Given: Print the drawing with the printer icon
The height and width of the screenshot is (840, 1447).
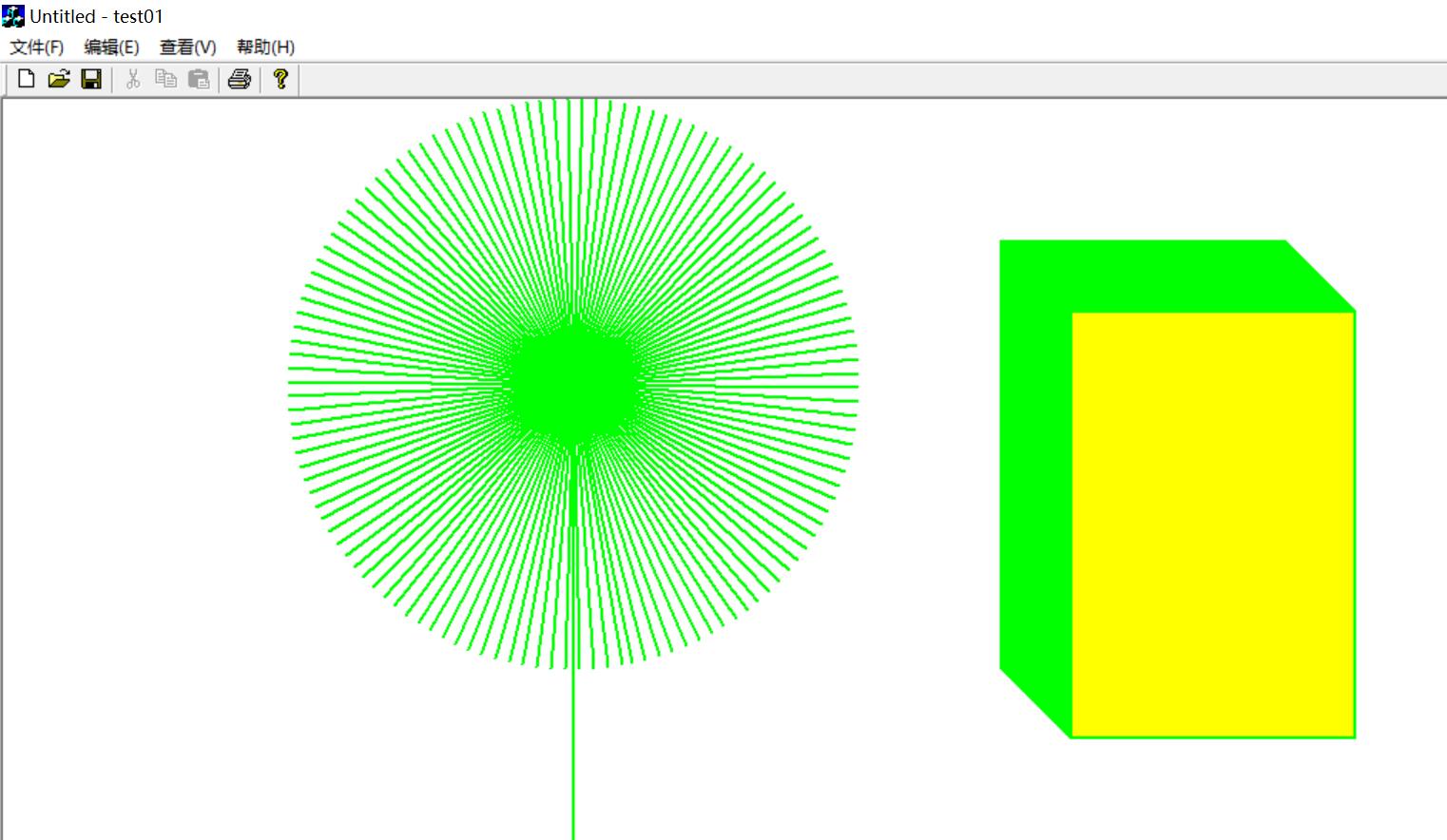Looking at the screenshot, I should 240,80.
